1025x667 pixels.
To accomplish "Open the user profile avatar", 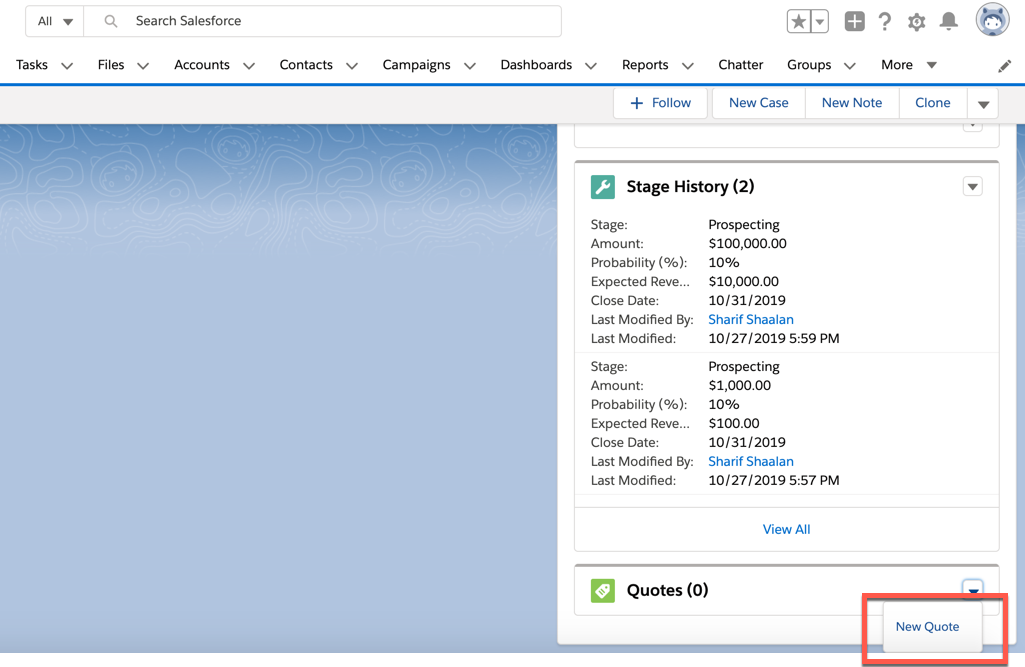I will (x=992, y=20).
